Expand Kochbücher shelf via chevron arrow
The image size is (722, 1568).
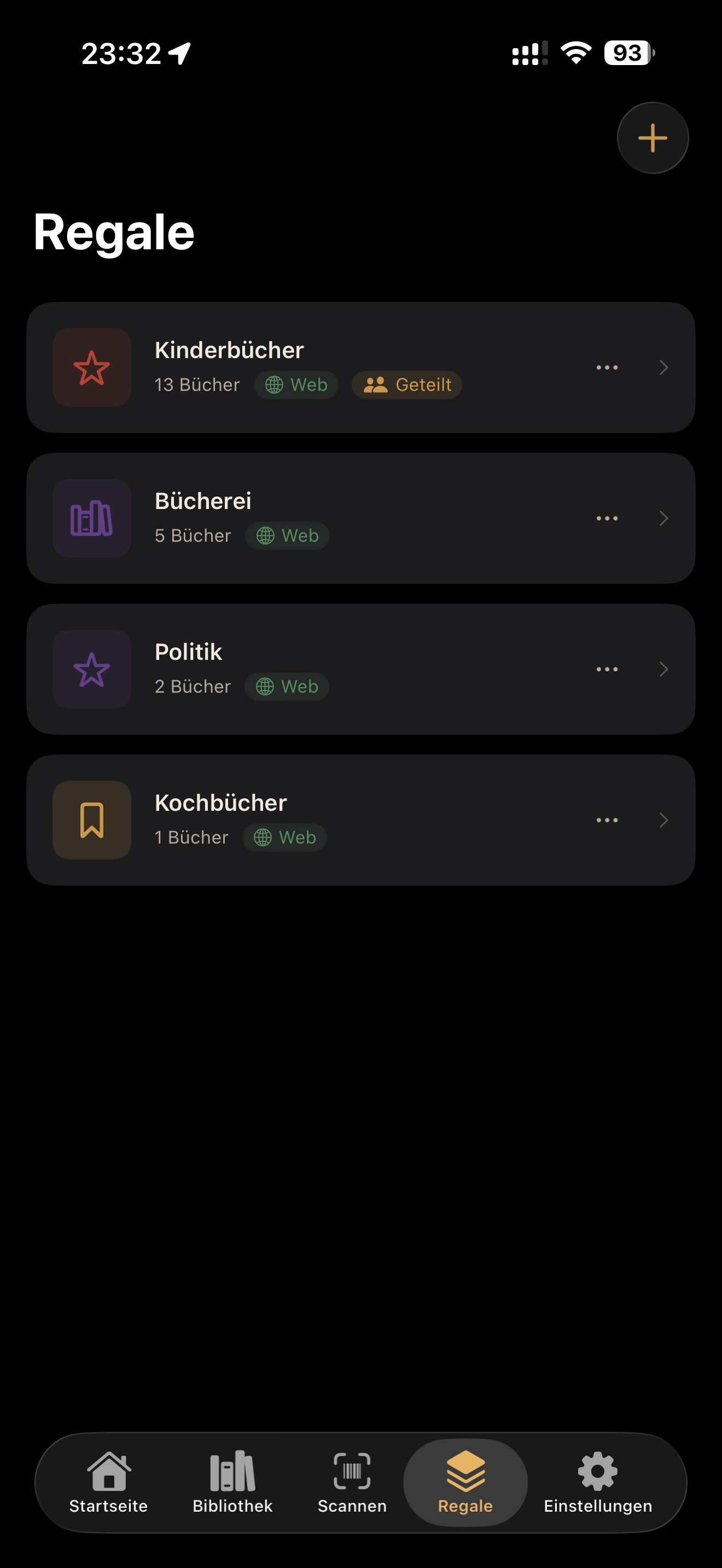(663, 821)
